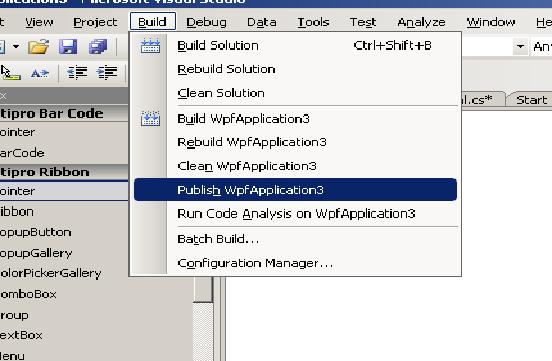The image size is (552, 361).
Task: Open dropdown arrow beside new item icon
Action: click(16, 46)
